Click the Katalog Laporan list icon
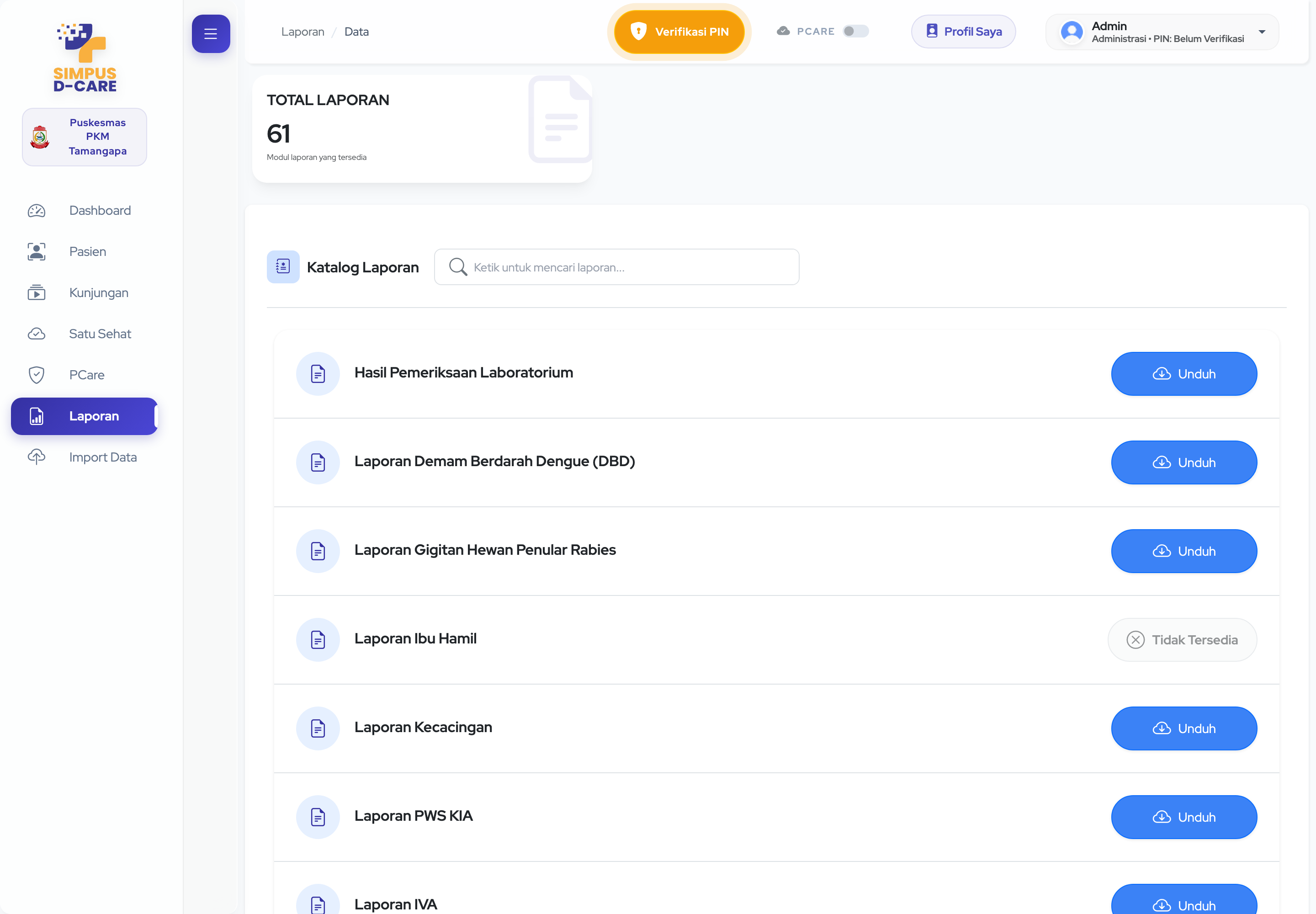 pyautogui.click(x=283, y=267)
